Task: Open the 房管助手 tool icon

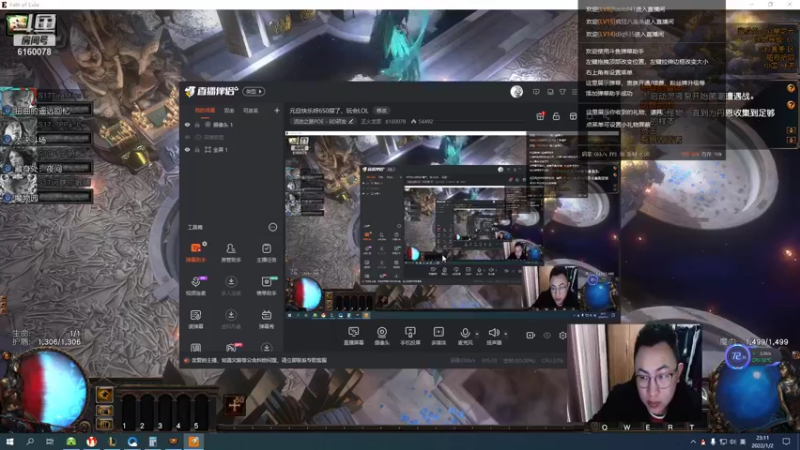Action: click(x=231, y=252)
